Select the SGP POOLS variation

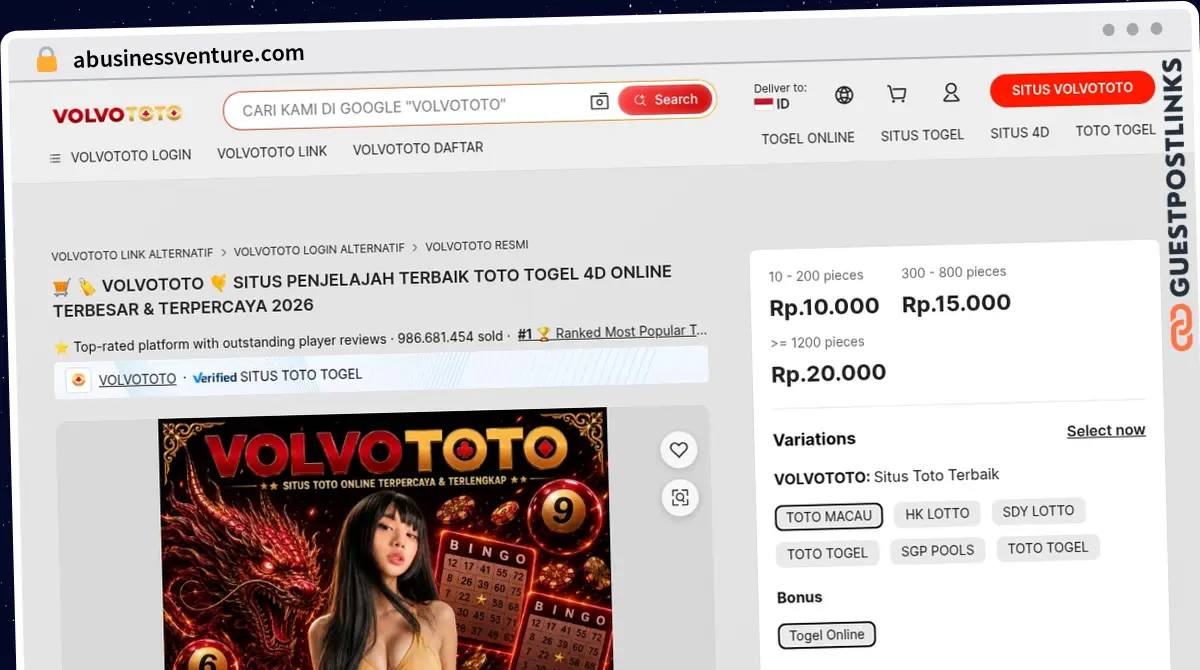pos(937,551)
